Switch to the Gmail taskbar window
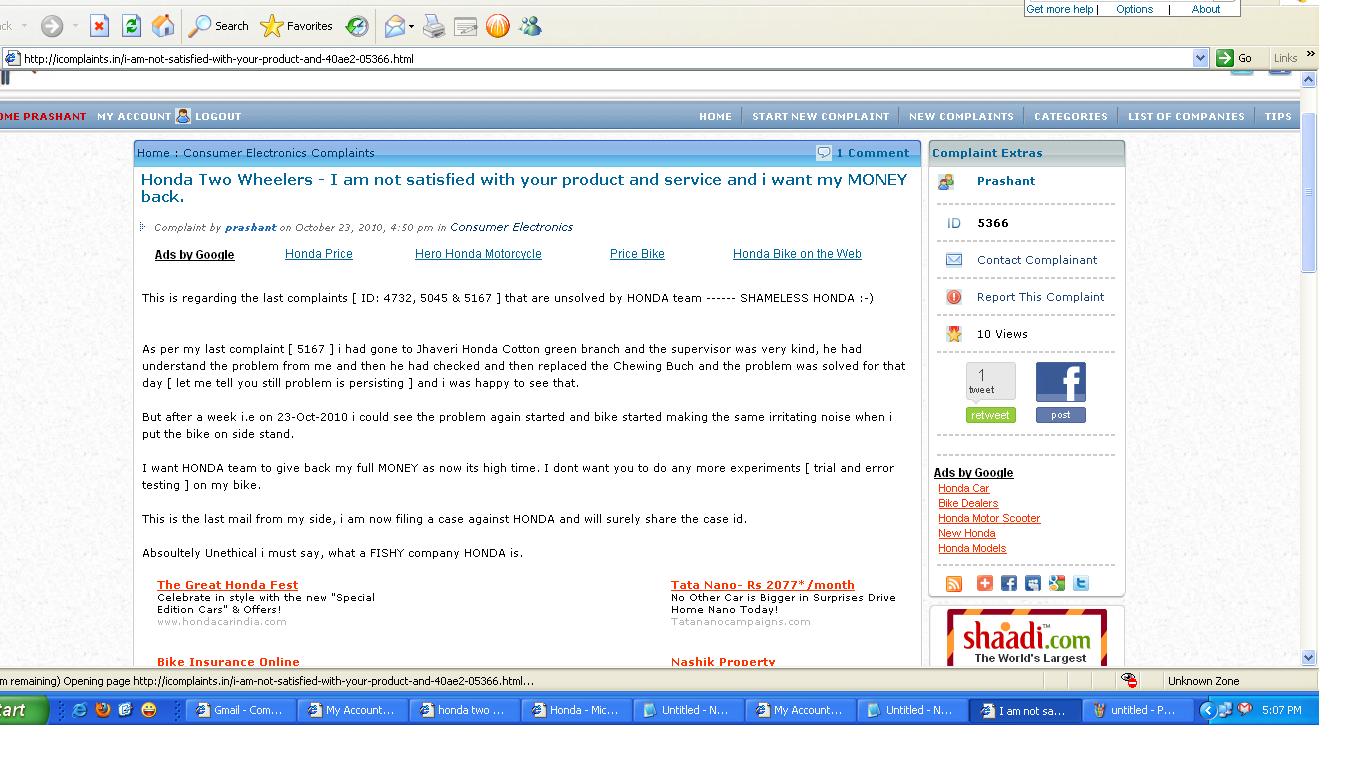This screenshot has width=1366, height=768. pos(241,710)
